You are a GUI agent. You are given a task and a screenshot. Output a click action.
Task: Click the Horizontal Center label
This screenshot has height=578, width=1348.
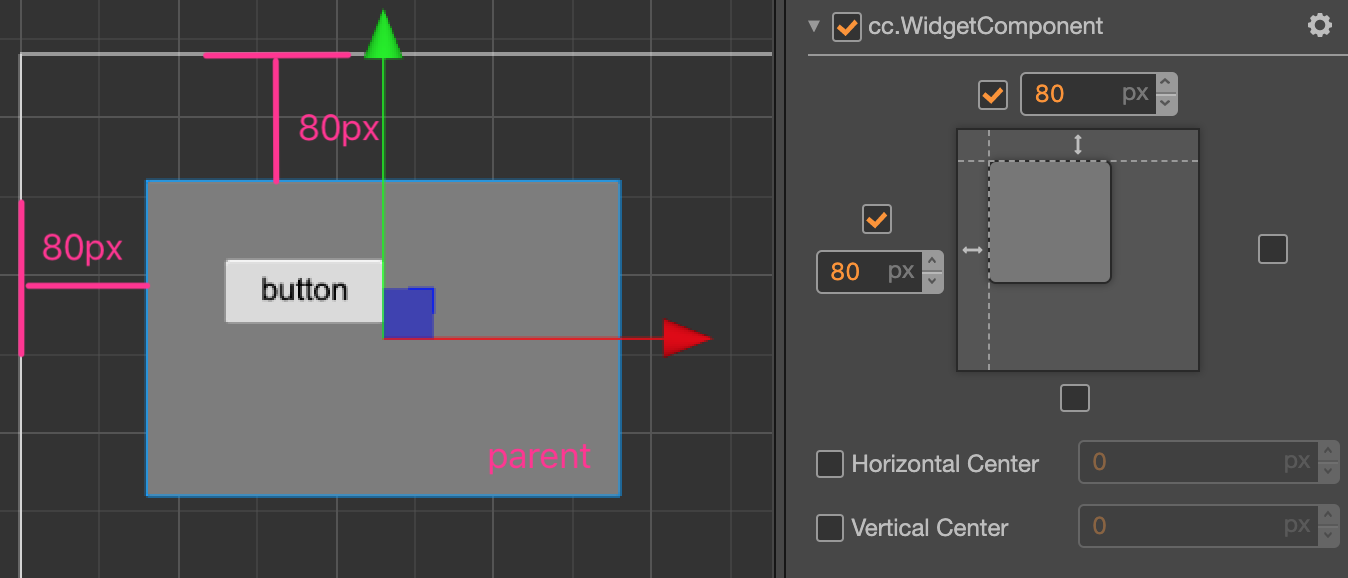[945, 464]
